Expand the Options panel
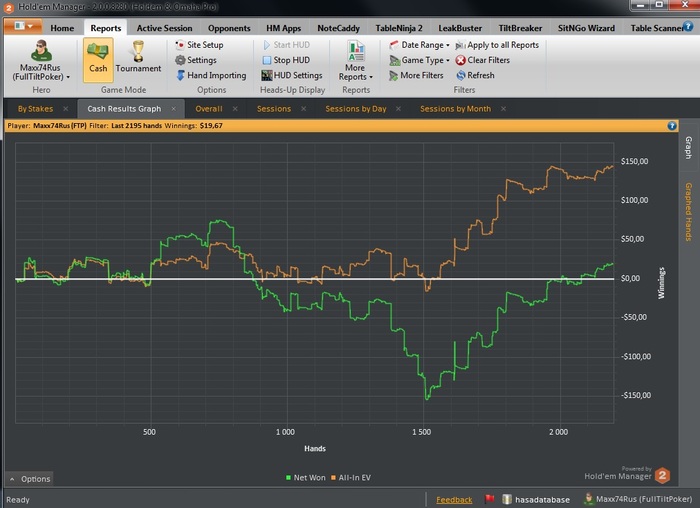 (x=30, y=479)
